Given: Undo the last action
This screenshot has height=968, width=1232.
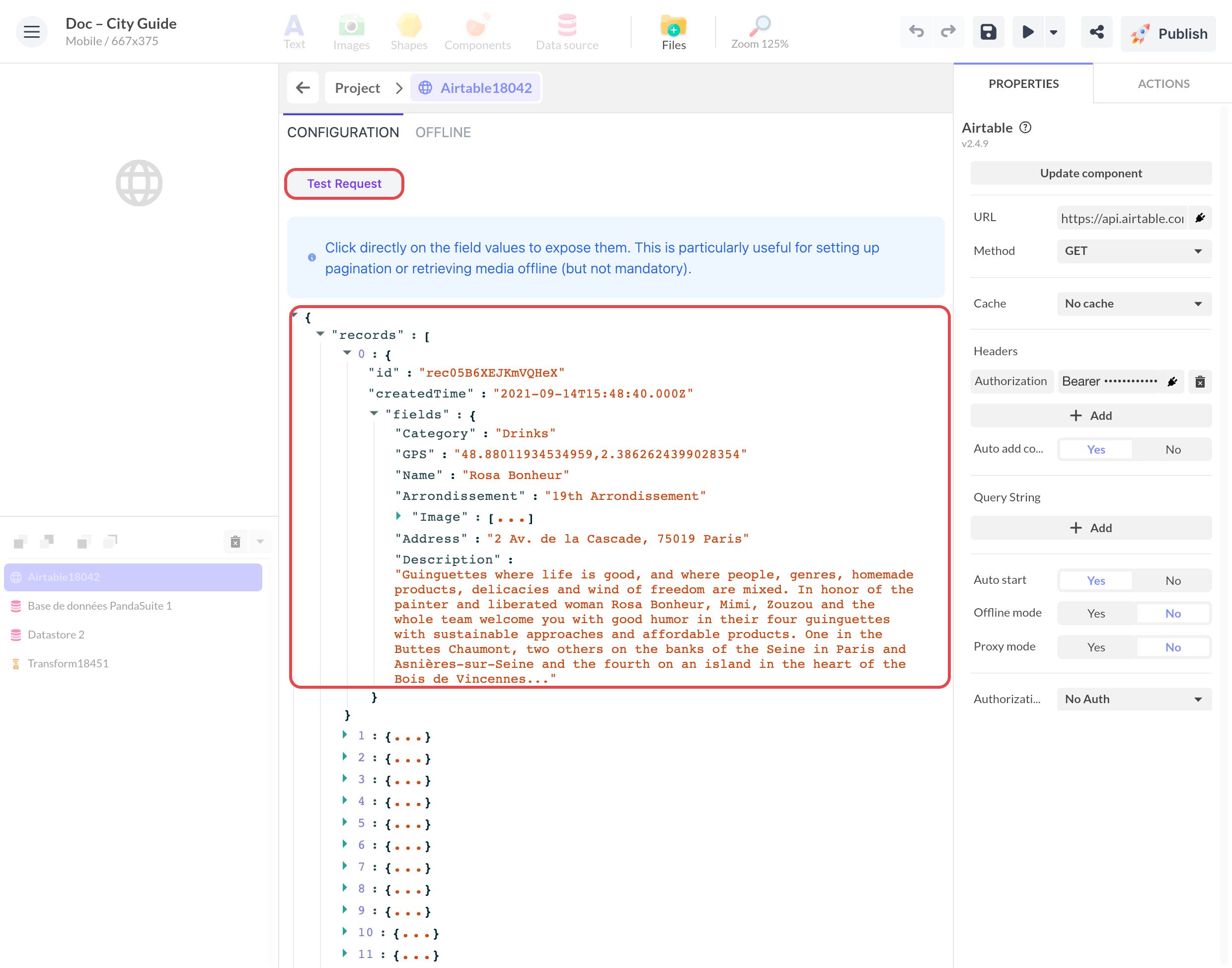Looking at the screenshot, I should pyautogui.click(x=917, y=32).
